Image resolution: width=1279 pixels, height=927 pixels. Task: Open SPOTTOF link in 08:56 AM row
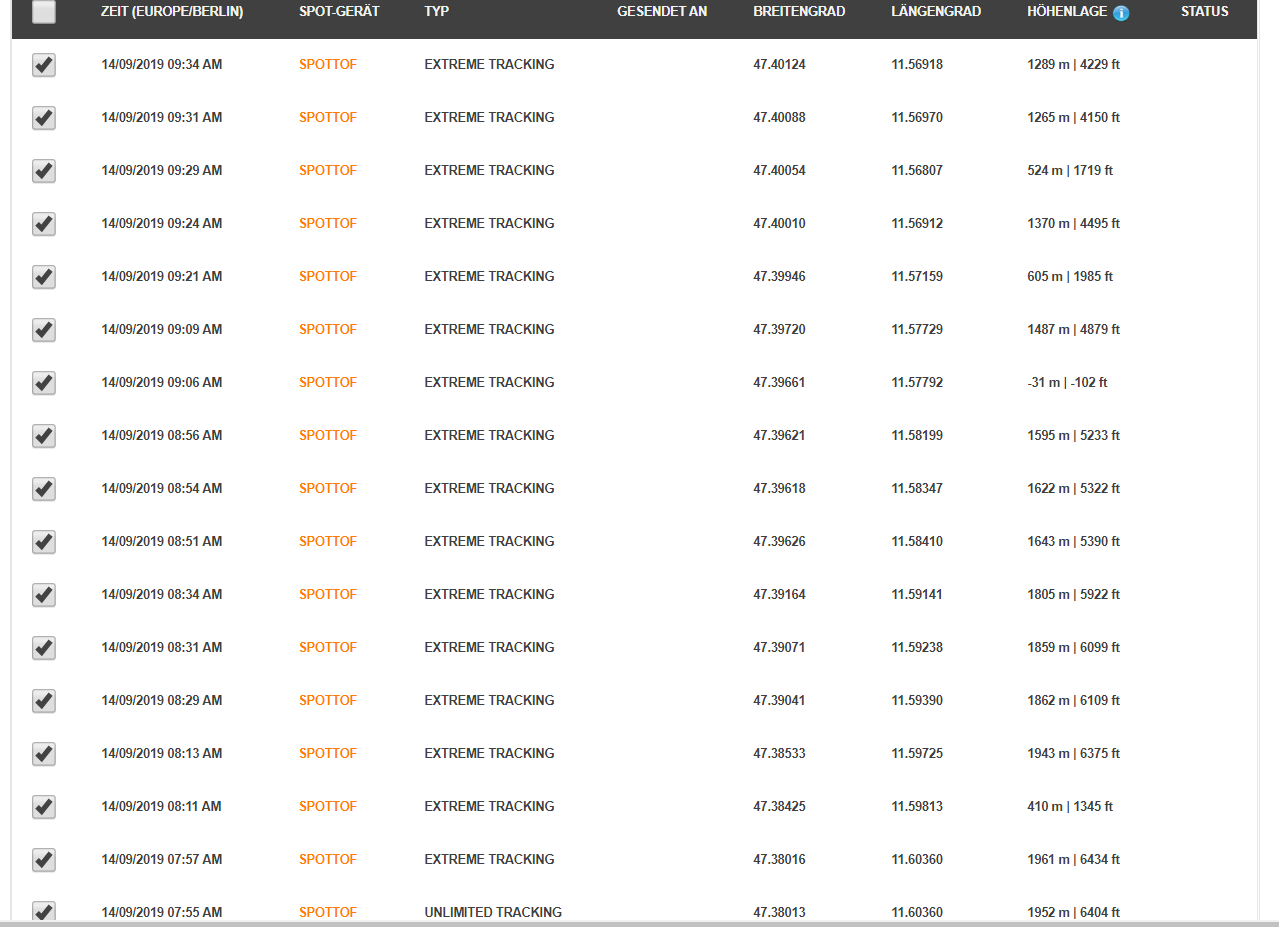click(x=328, y=436)
